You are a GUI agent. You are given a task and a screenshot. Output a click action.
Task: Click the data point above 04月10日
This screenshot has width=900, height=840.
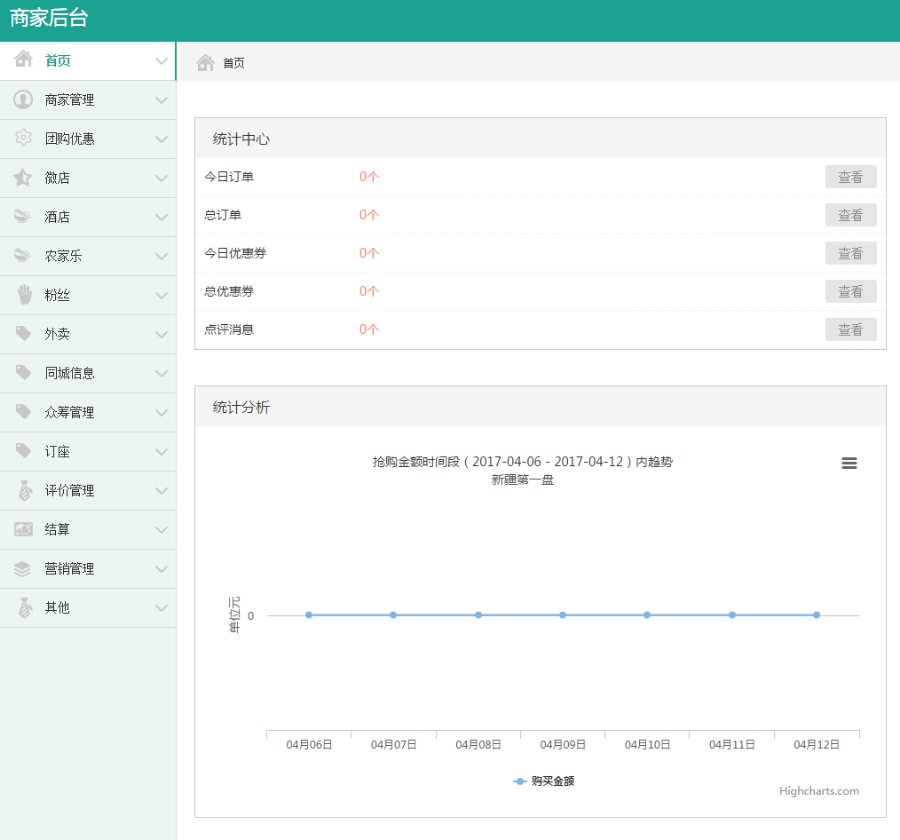pyautogui.click(x=649, y=615)
